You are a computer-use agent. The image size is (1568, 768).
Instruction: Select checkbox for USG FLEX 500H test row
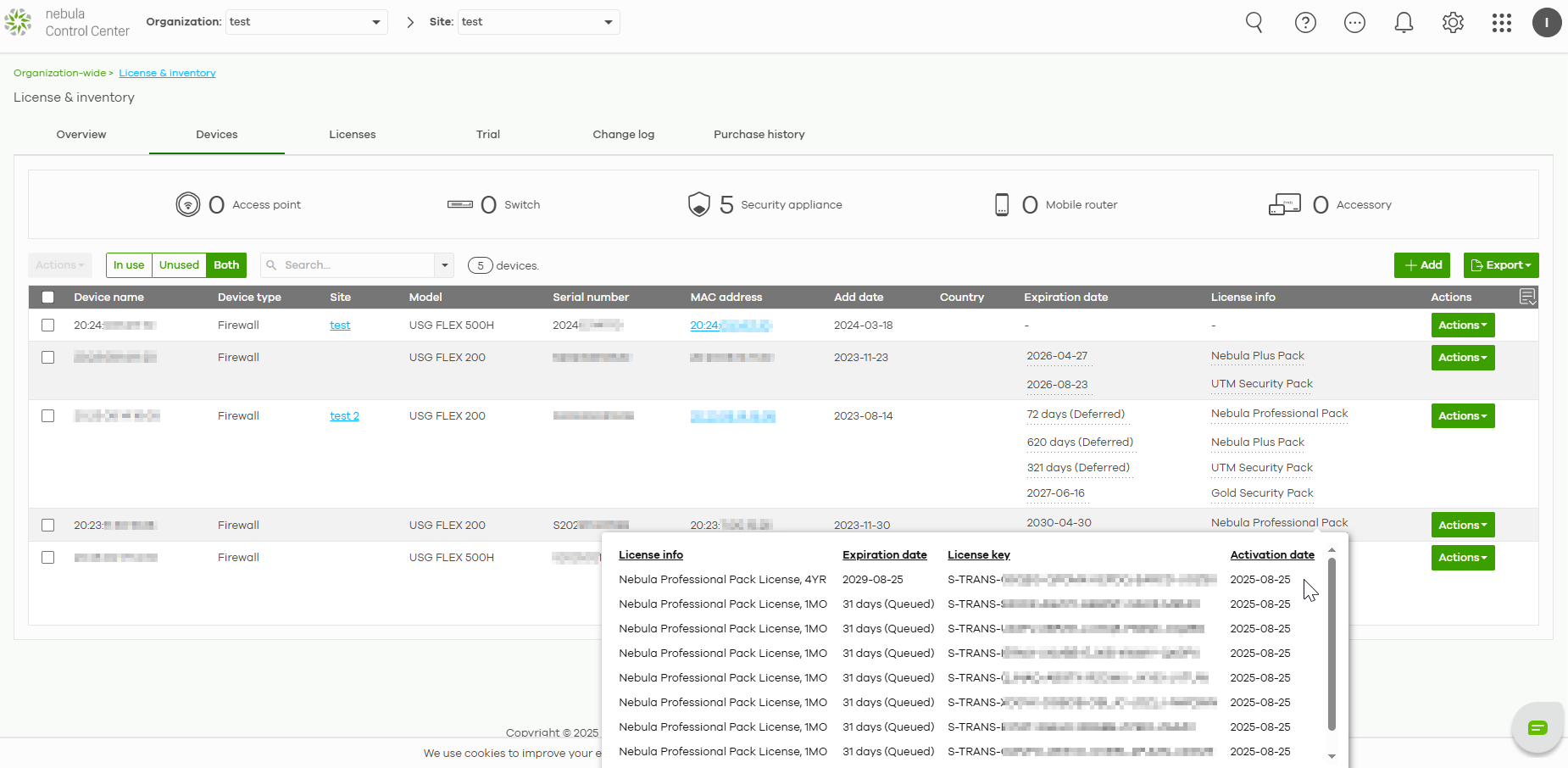[48, 326]
